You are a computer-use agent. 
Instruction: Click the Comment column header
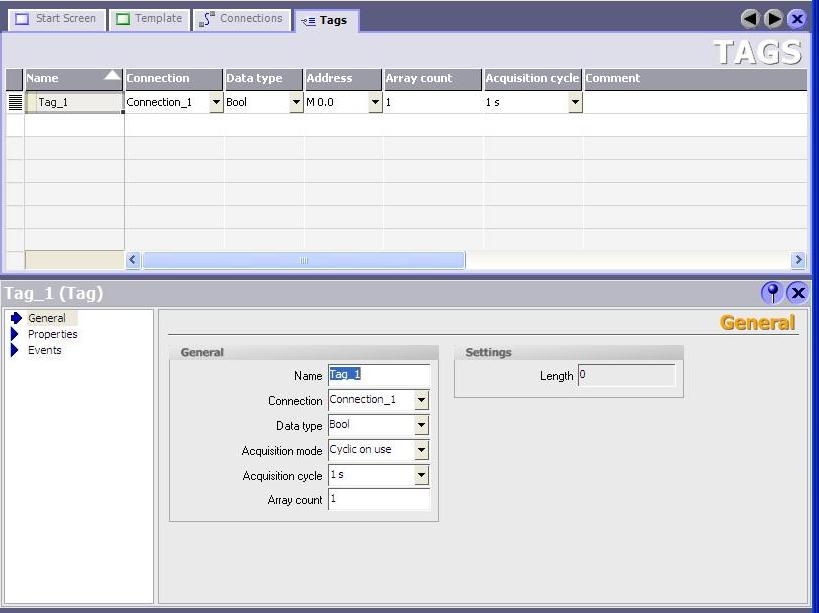(x=694, y=78)
